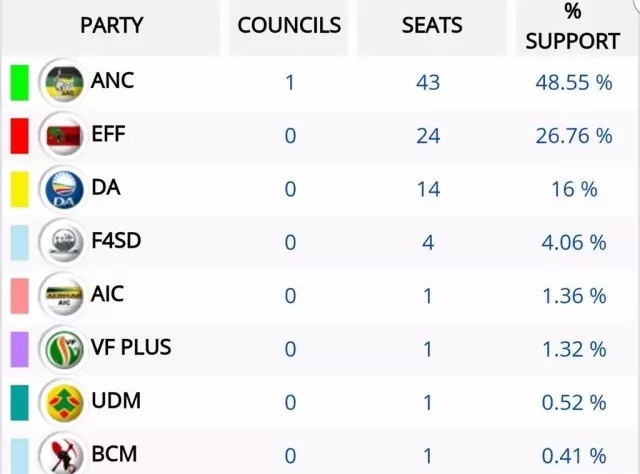Click the yellow DA color swatch
Screen dimensions: 640x474
point(20,189)
